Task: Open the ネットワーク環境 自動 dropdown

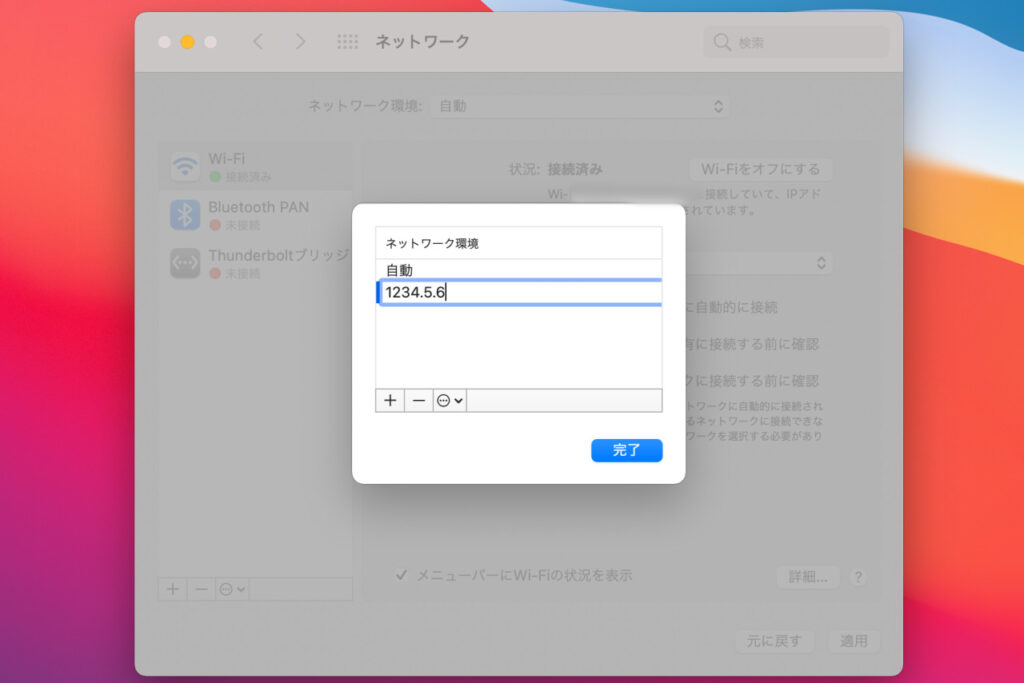Action: coord(580,106)
